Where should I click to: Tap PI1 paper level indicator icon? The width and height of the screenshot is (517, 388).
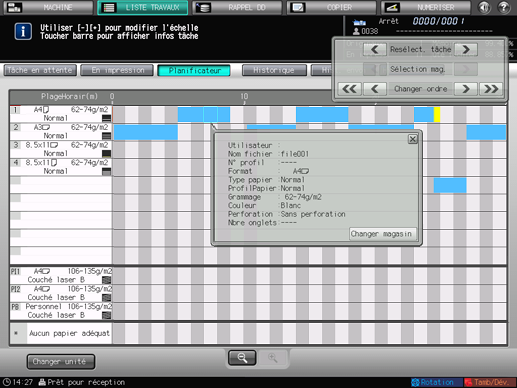click(106, 280)
